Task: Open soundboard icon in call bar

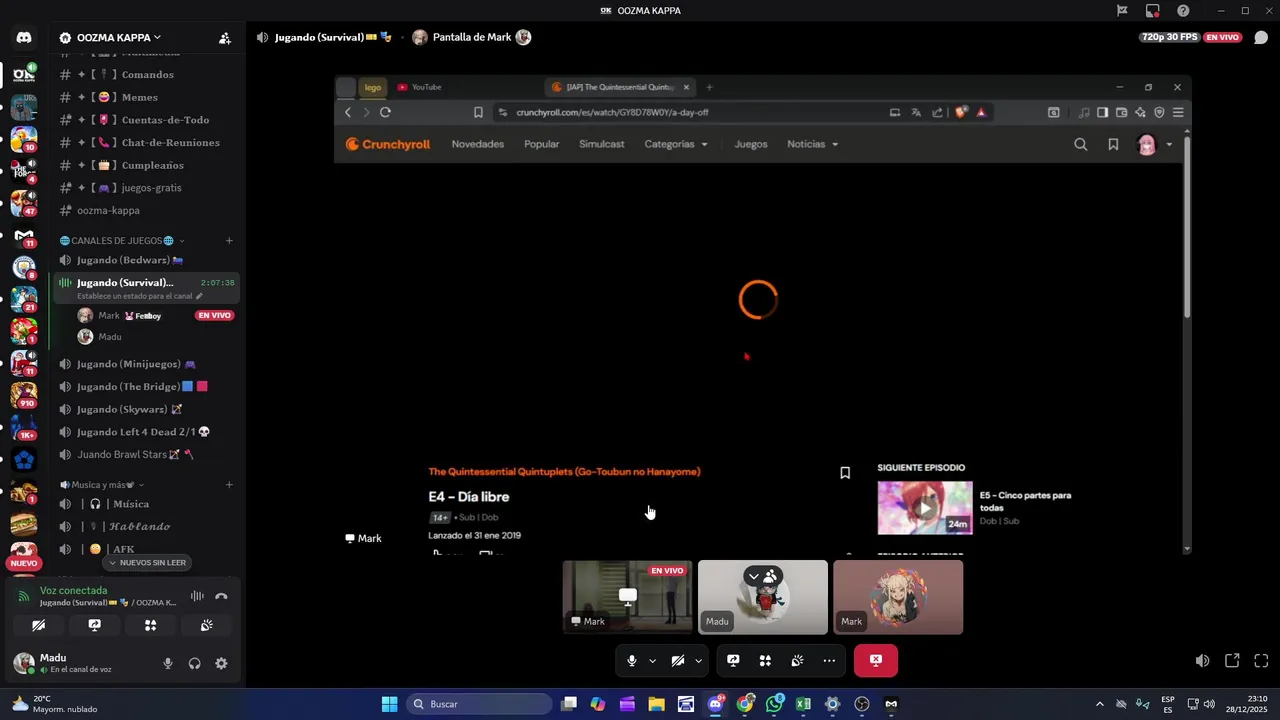Action: click(x=797, y=661)
